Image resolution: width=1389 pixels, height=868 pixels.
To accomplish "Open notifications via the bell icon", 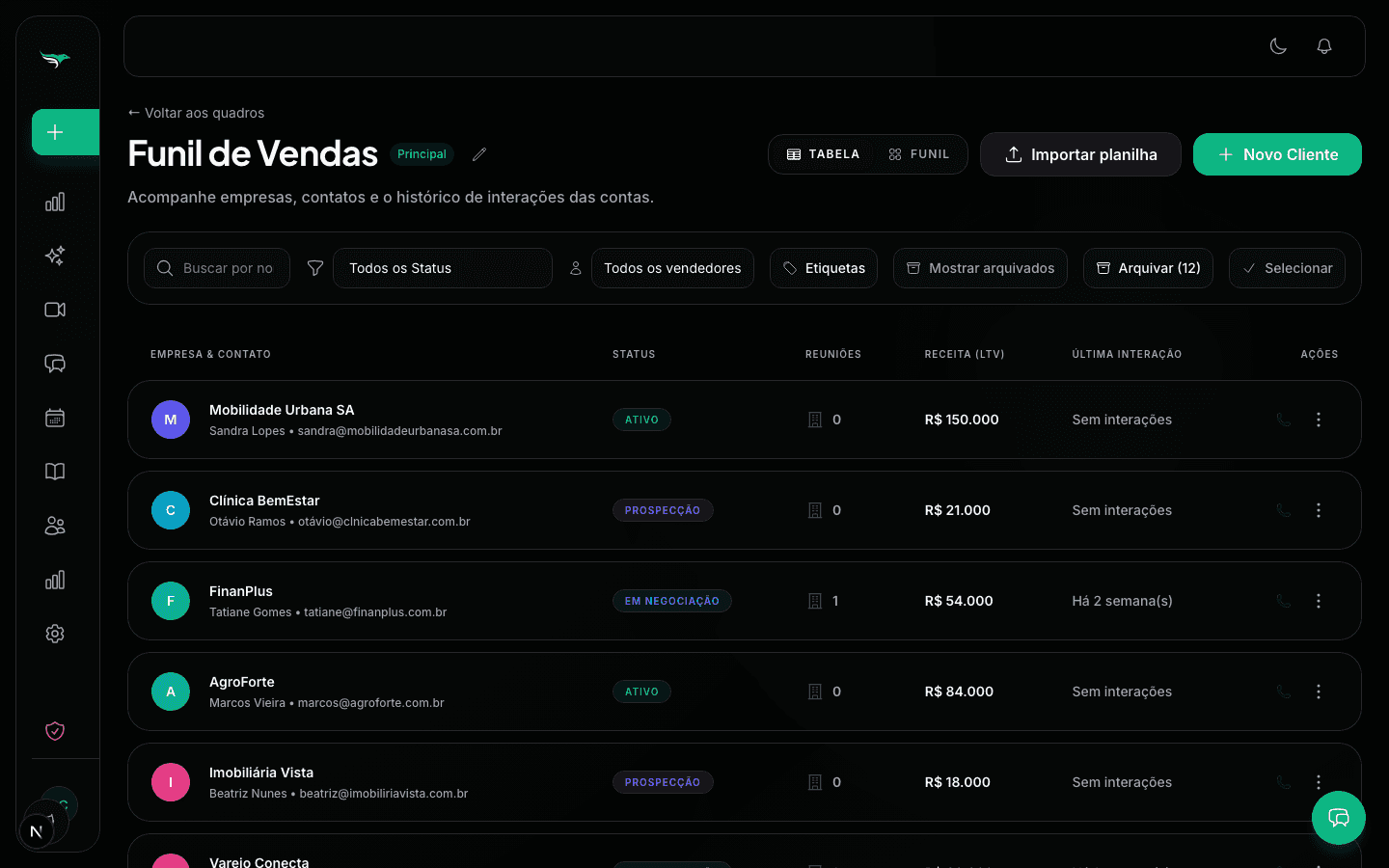I will pyautogui.click(x=1324, y=46).
